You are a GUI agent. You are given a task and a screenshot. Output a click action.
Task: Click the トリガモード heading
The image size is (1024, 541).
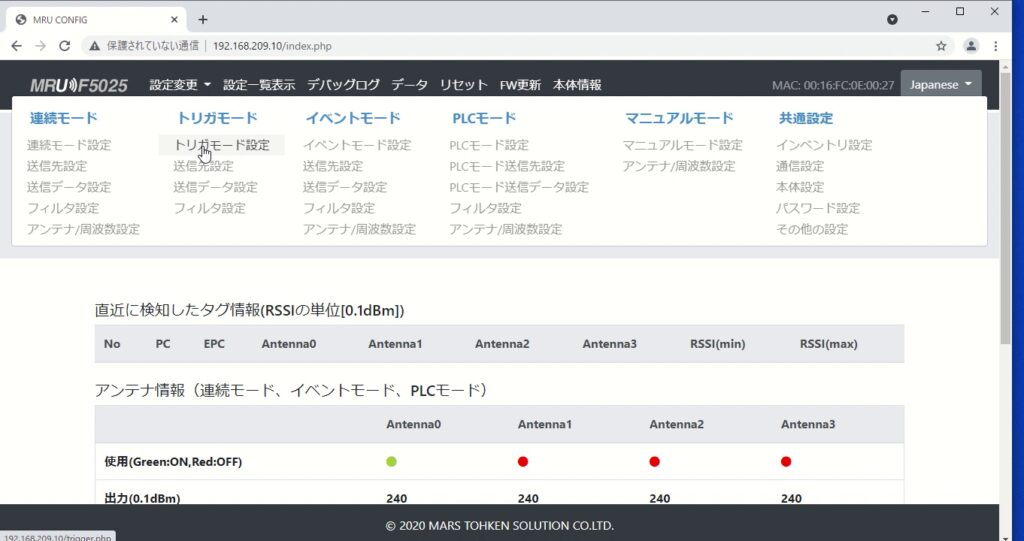pos(217,118)
